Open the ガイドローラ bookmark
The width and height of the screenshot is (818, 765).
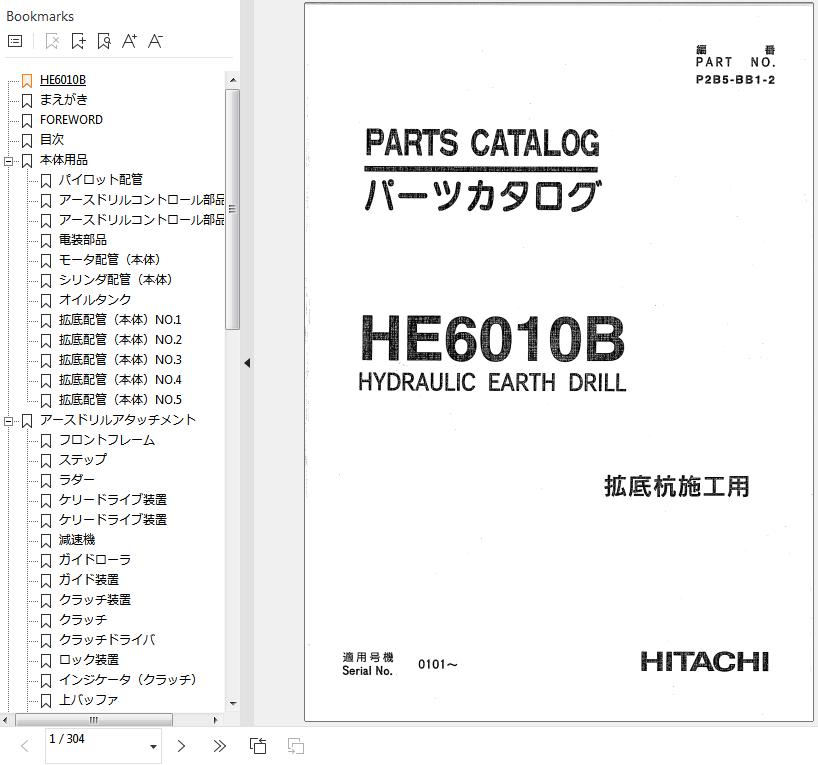pos(94,559)
